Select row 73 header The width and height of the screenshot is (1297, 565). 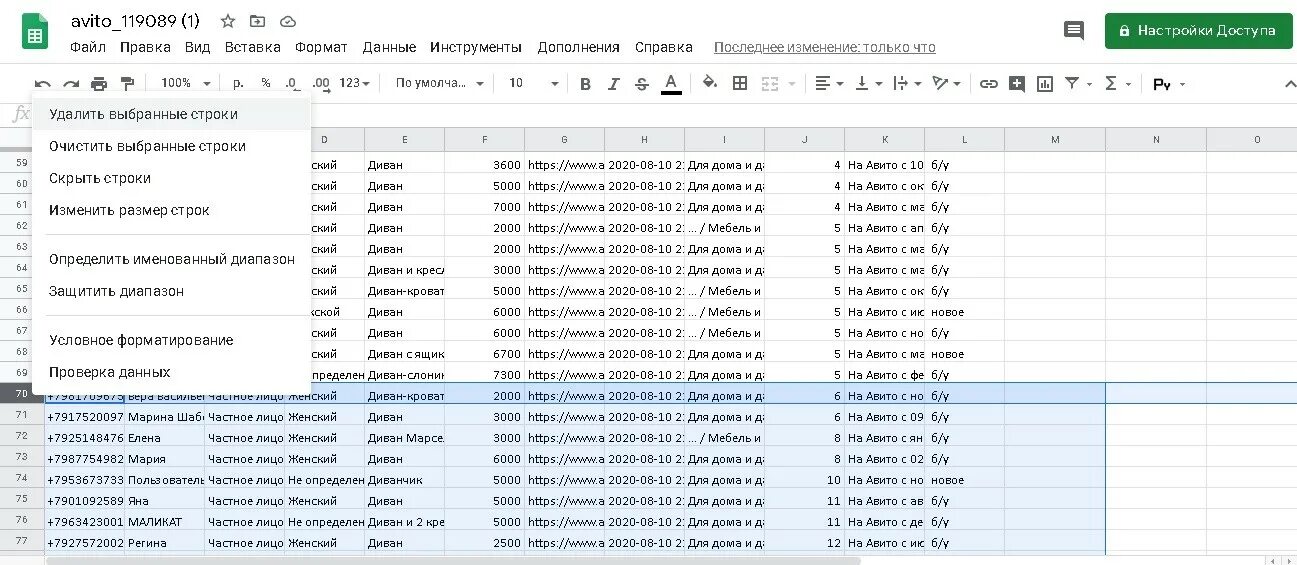(22, 458)
